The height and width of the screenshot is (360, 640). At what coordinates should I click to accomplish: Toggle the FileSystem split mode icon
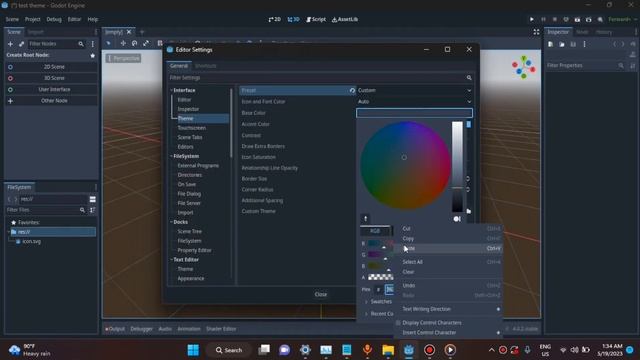pyautogui.click(x=93, y=199)
